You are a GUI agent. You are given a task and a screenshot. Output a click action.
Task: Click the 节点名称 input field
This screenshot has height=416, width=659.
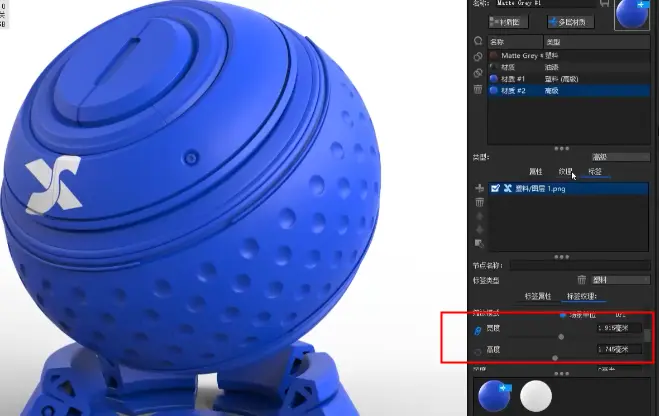click(x=580, y=266)
